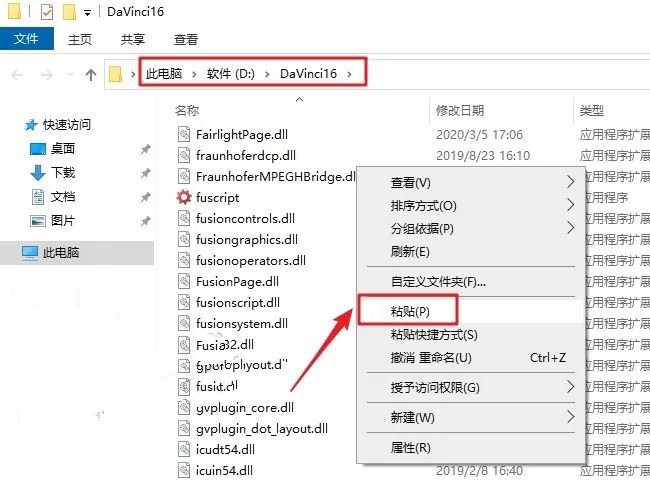Click the pin icon beside 下载

click(x=146, y=173)
